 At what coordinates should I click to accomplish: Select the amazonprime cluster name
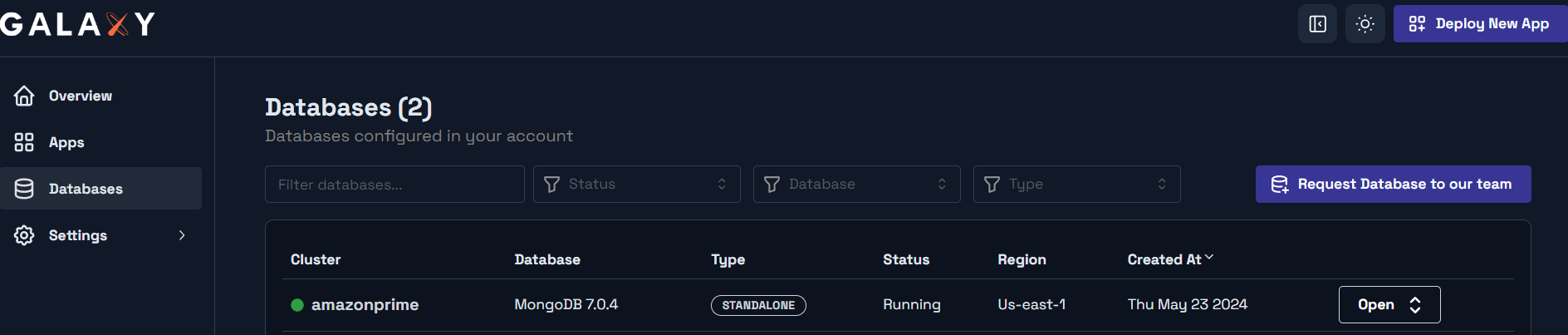(x=365, y=305)
